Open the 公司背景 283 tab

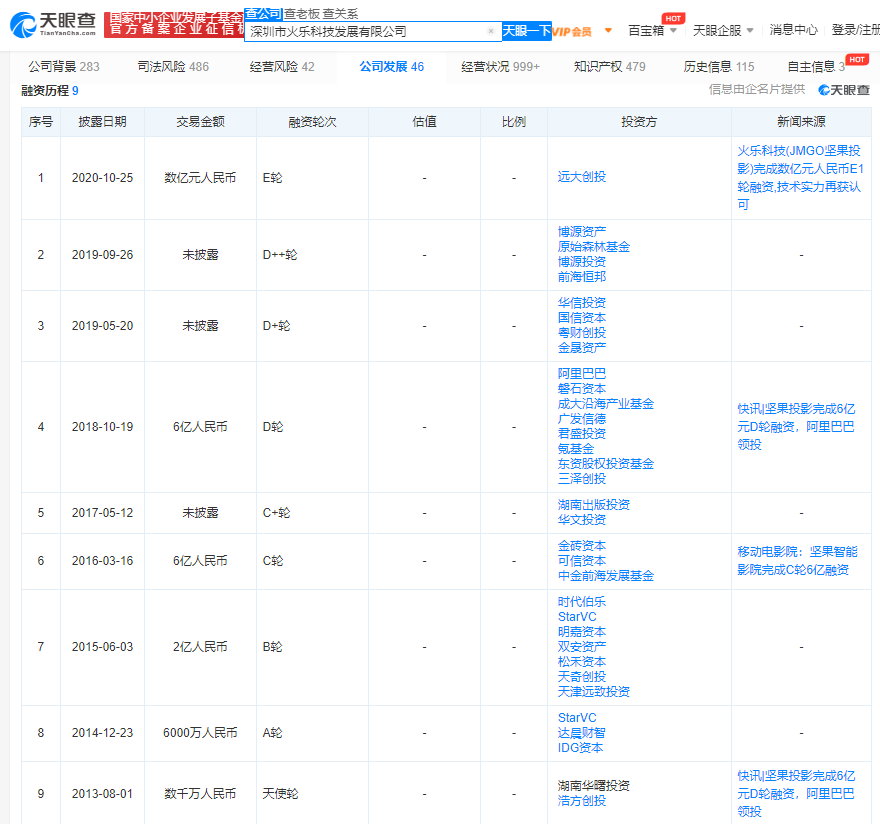[x=64, y=67]
